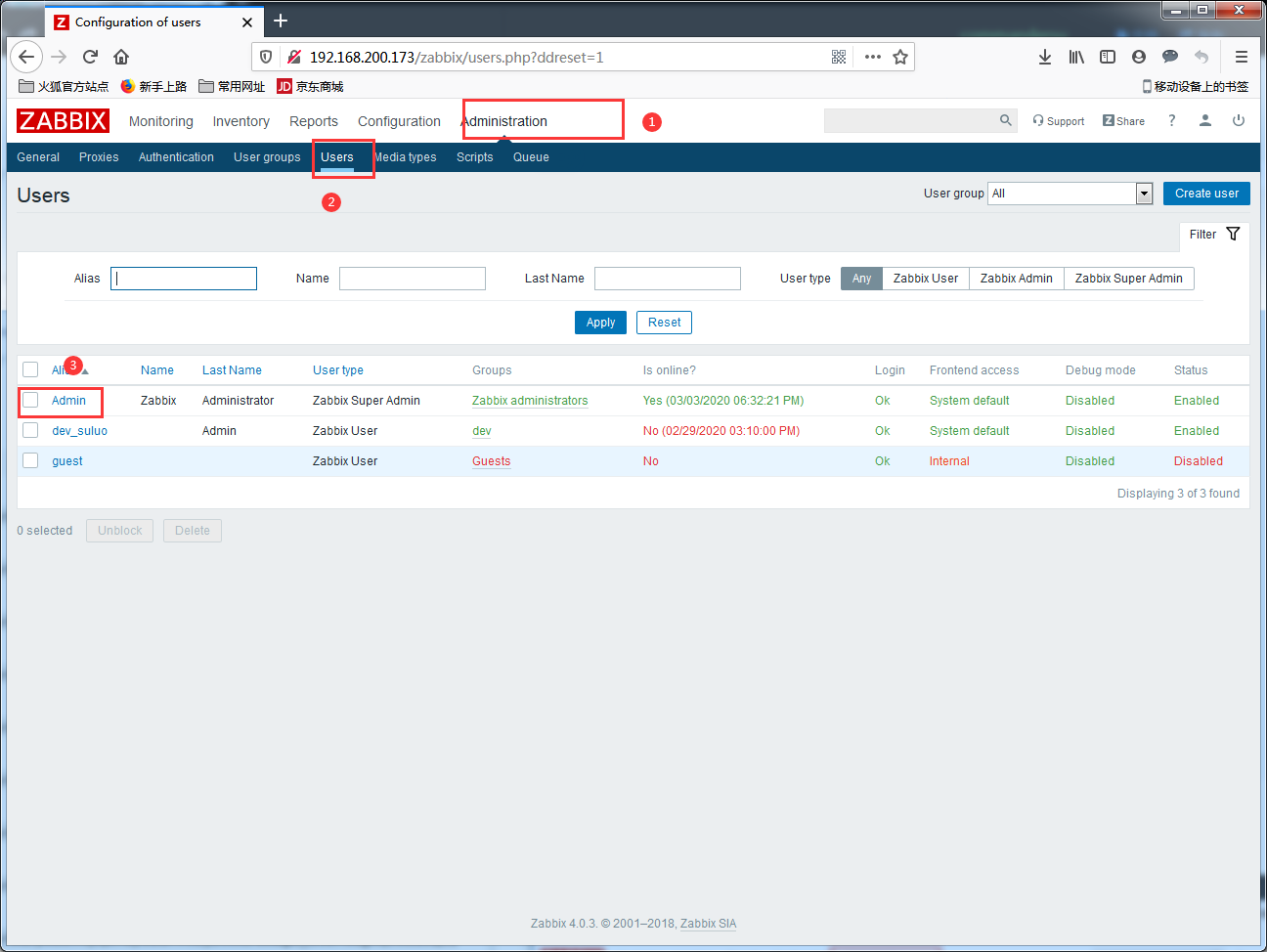Toggle the Filter funnel tab
Screen dimensions: 1267x952
click(x=1214, y=235)
